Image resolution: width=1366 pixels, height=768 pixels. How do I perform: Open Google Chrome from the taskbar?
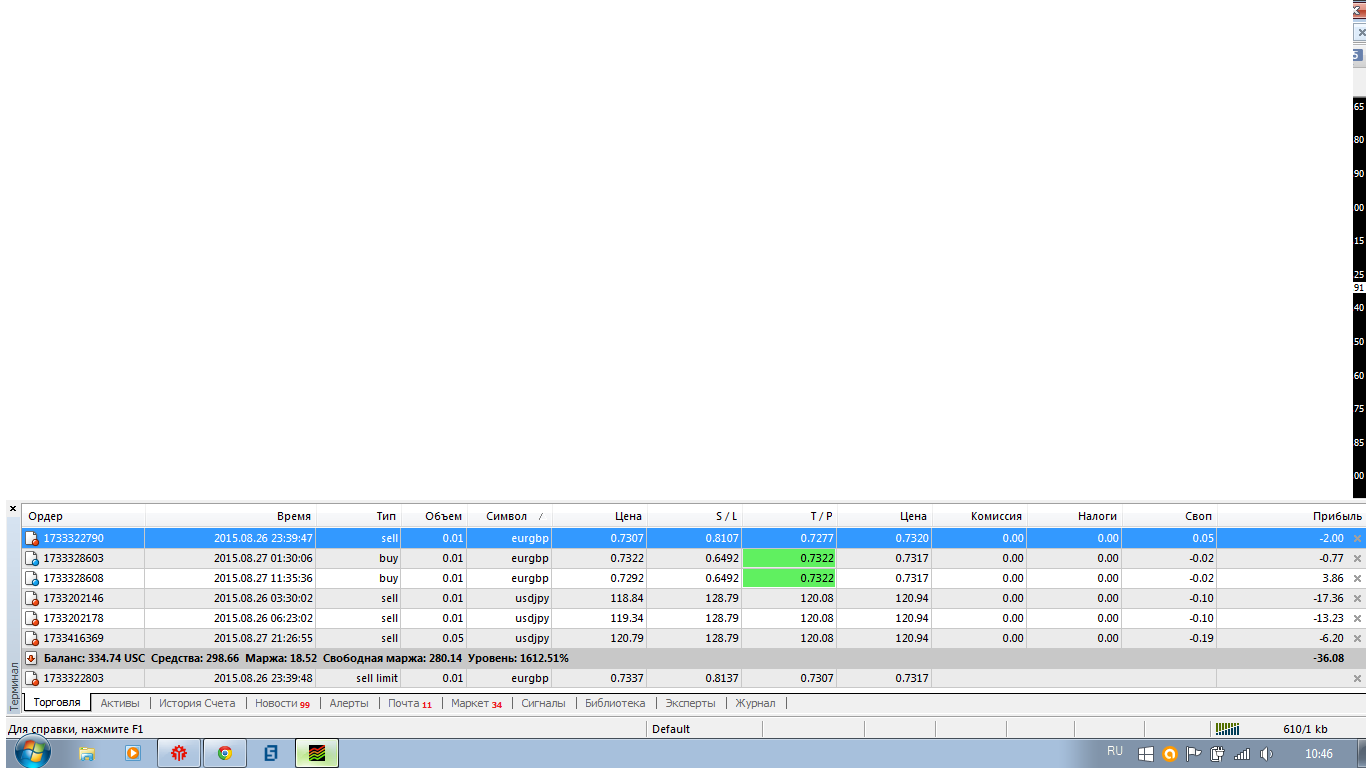point(225,753)
